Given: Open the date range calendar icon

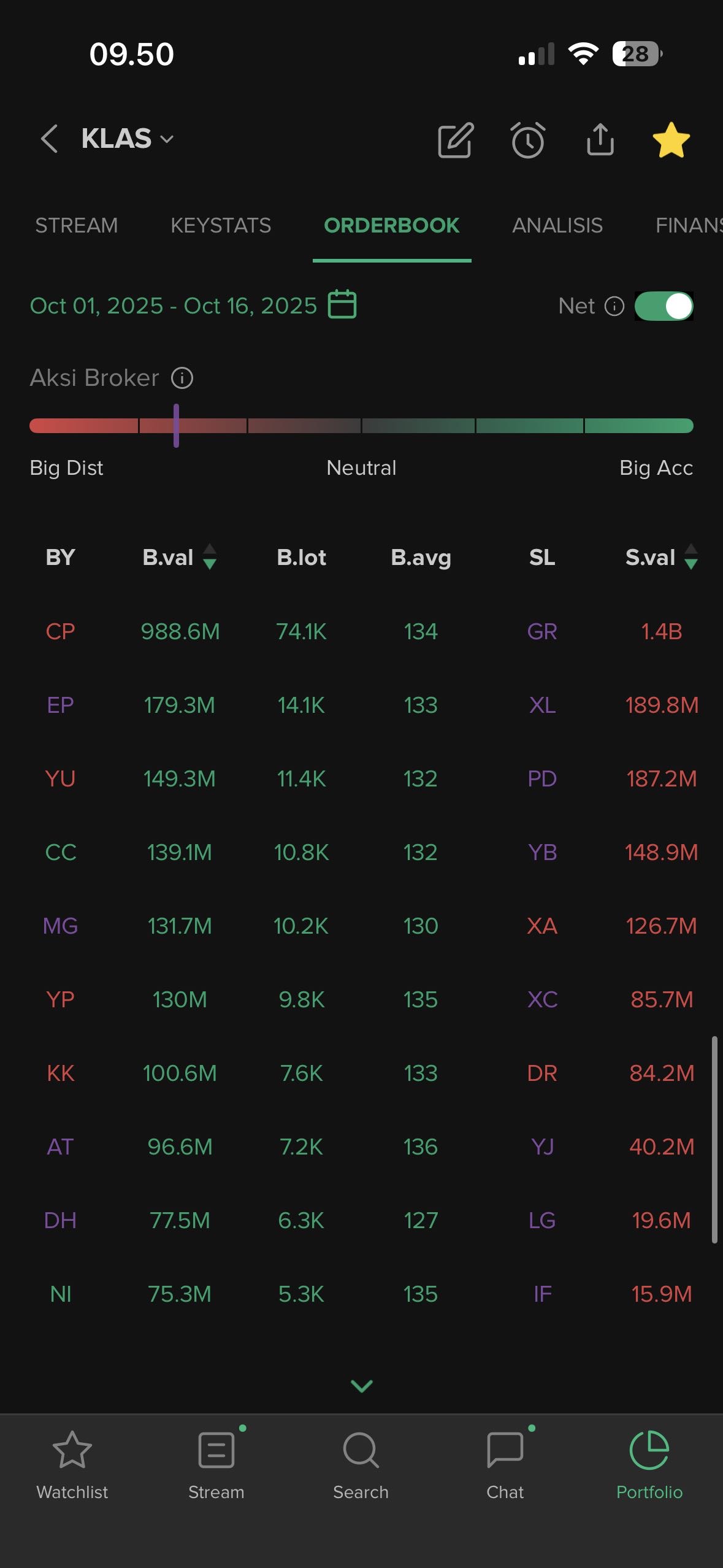Looking at the screenshot, I should (342, 304).
